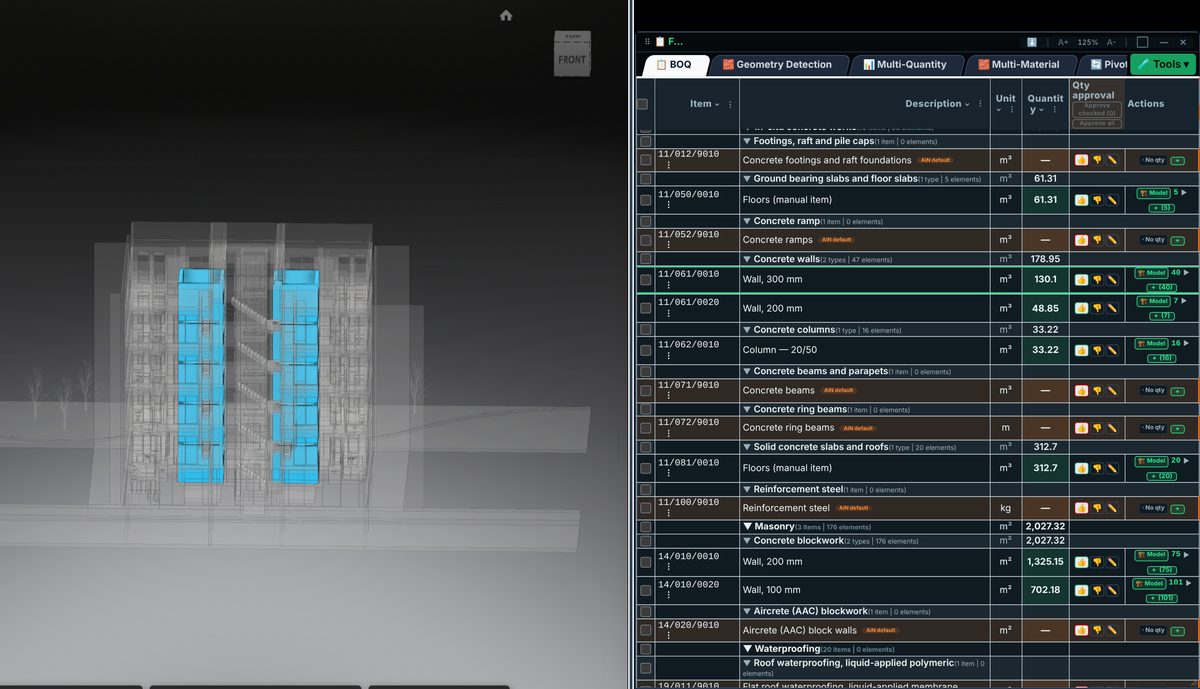Click the 125% zoom level value

pyautogui.click(x=1087, y=42)
